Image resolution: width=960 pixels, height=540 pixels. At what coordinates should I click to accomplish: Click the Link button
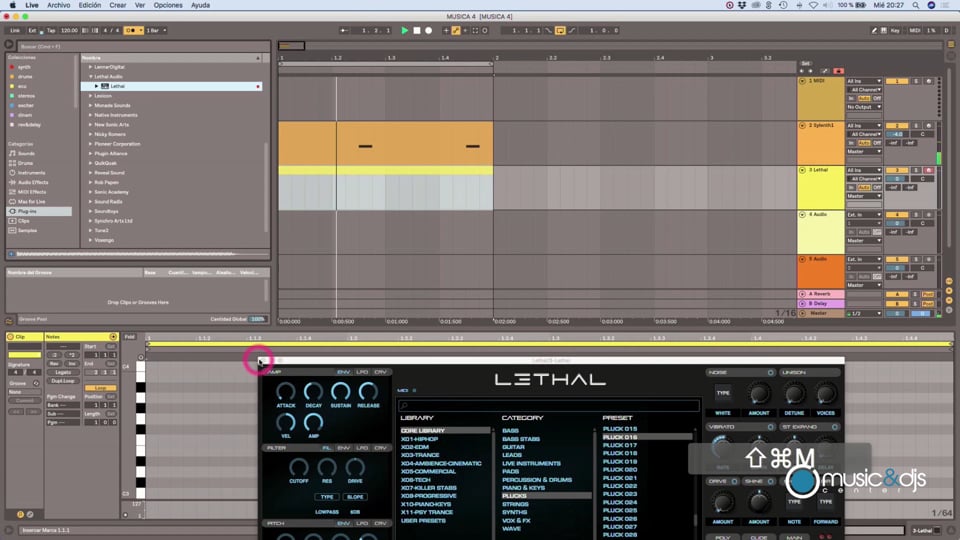tap(15, 30)
